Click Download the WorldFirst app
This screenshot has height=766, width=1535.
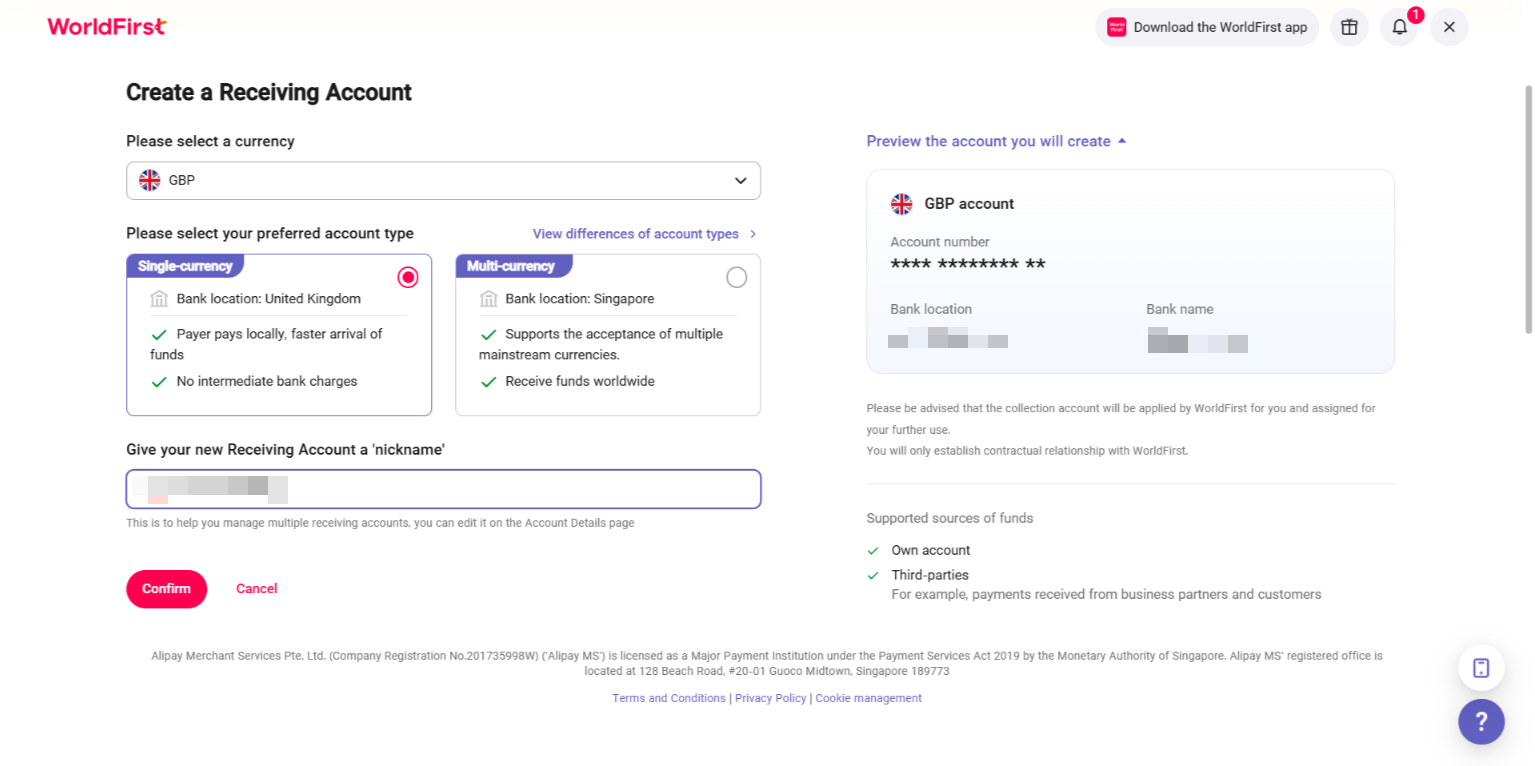1207,27
